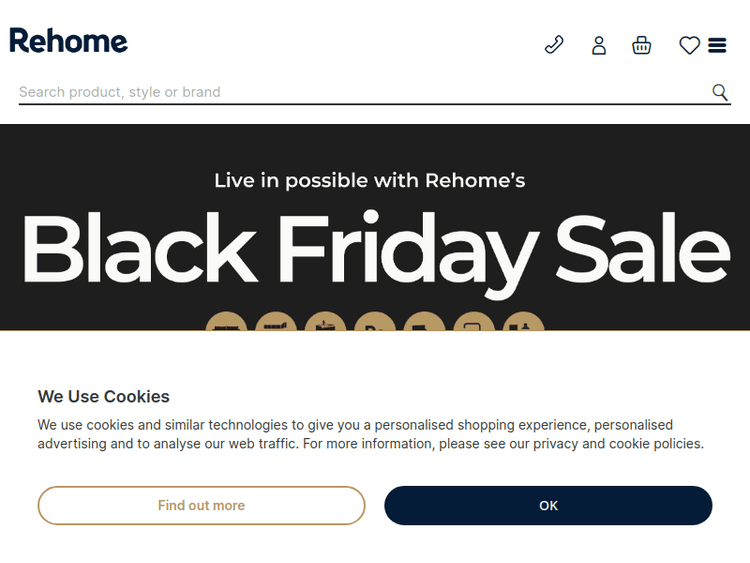Select the first round category icon in banner
The height and width of the screenshot is (563, 750).
[x=227, y=323]
